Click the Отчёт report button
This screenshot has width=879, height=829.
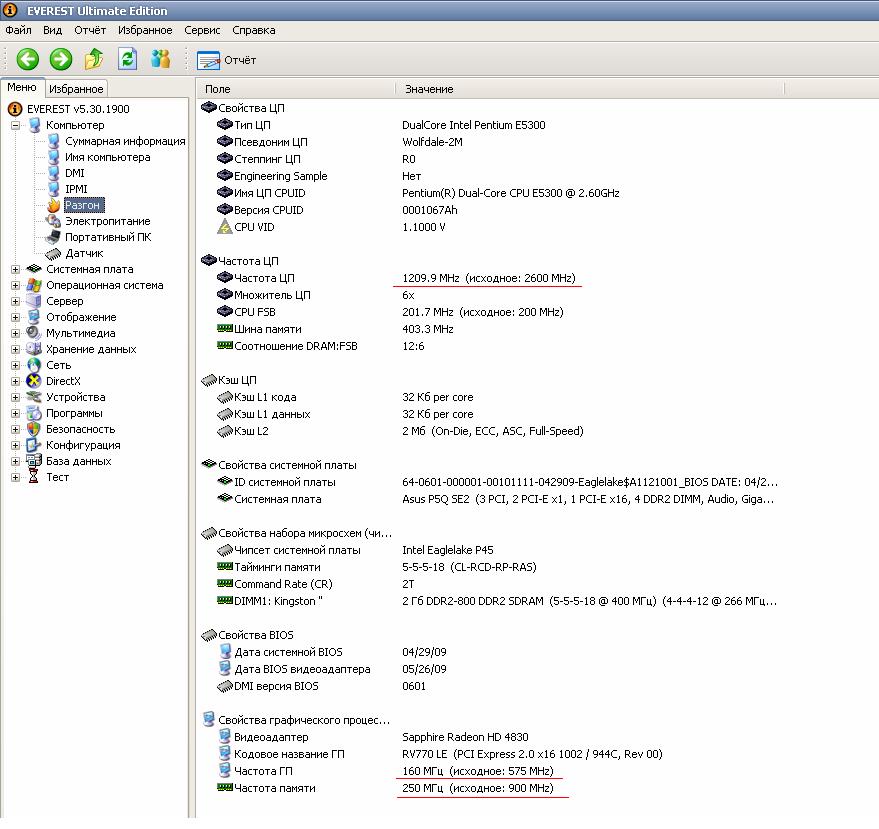click(x=228, y=60)
